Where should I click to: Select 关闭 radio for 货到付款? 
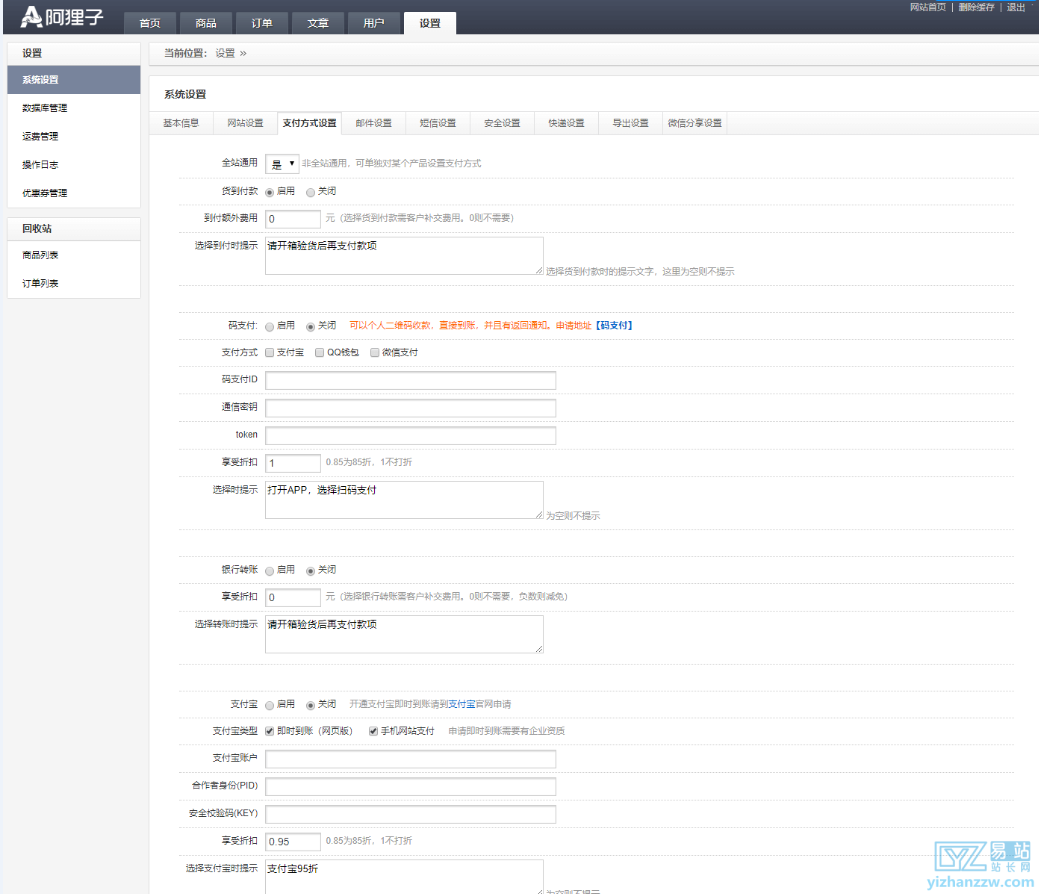(x=311, y=192)
